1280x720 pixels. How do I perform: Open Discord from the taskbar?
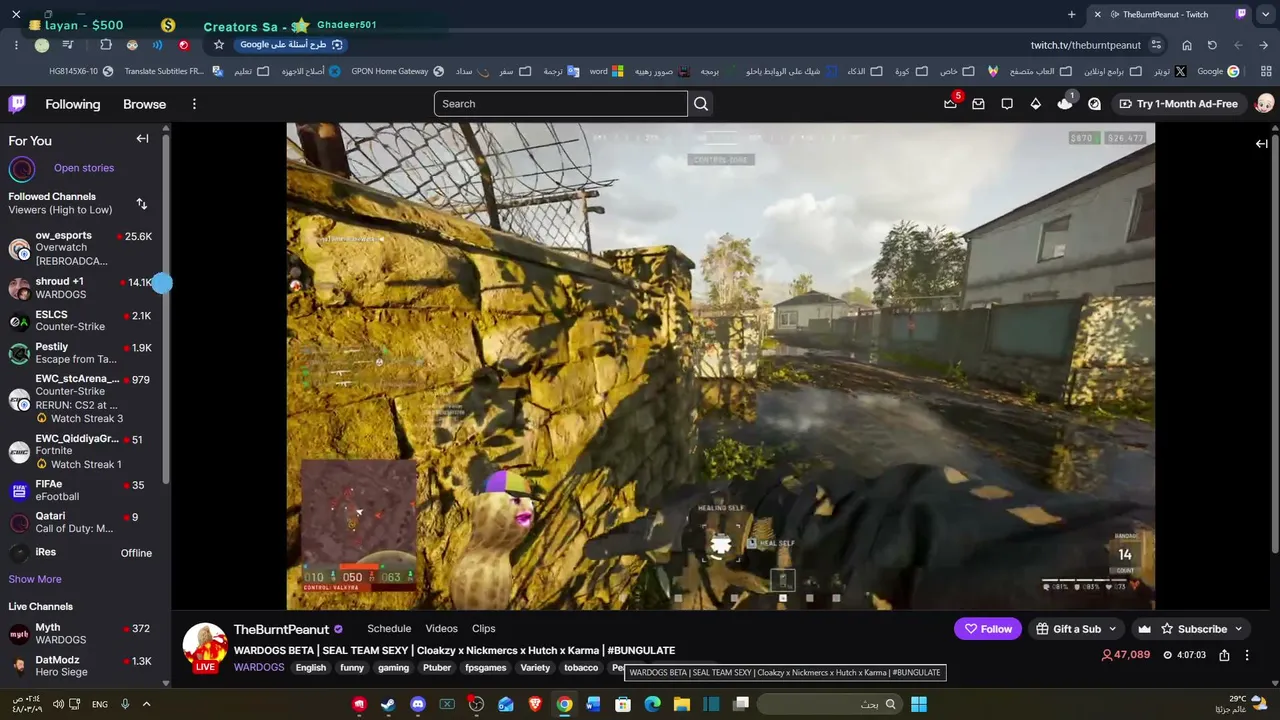(418, 704)
